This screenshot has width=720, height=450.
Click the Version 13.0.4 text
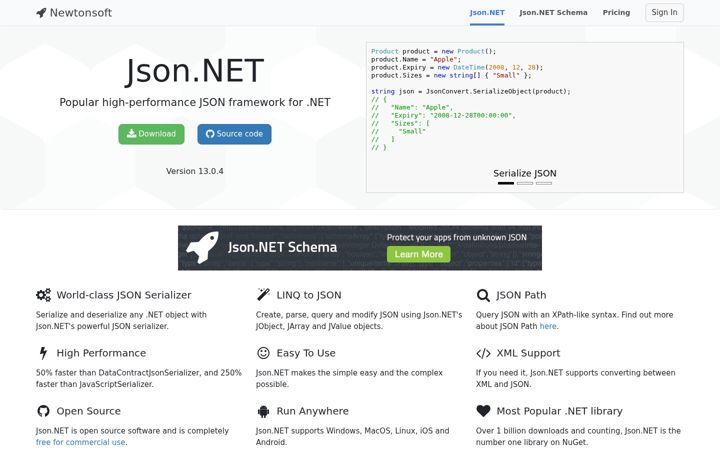tap(195, 171)
